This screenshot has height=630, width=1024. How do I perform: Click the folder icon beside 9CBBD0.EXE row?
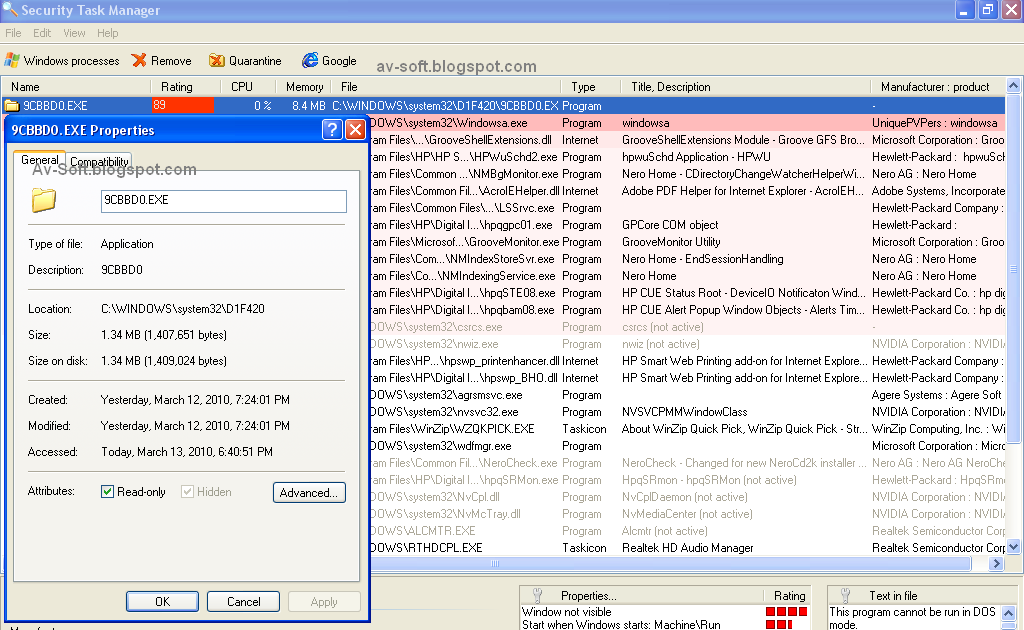(x=12, y=106)
